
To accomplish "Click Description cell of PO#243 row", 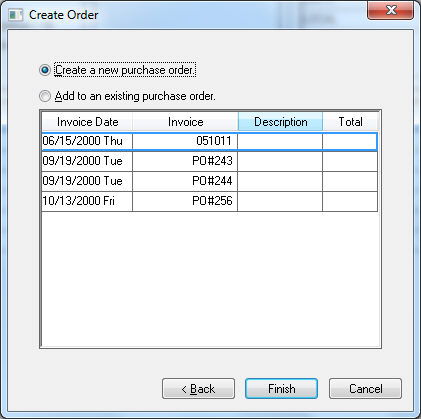I will click(280, 161).
